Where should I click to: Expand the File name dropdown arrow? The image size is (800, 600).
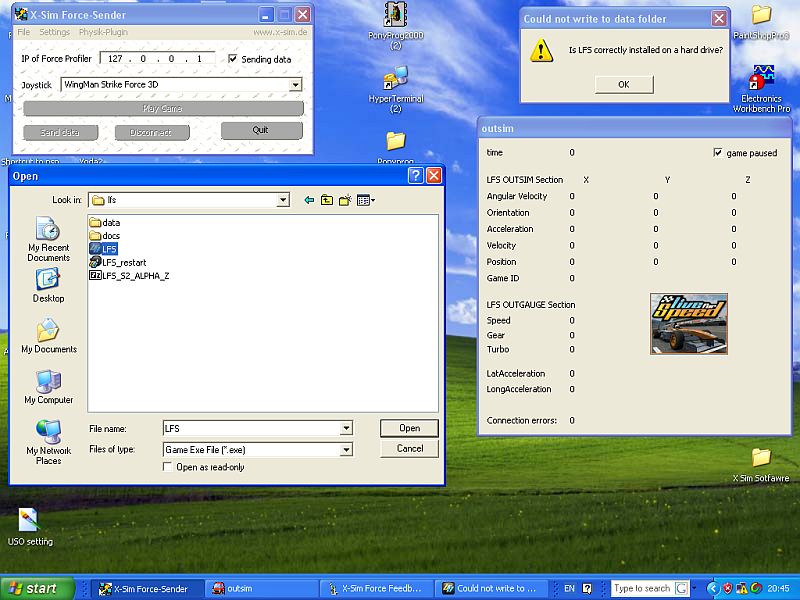346,428
